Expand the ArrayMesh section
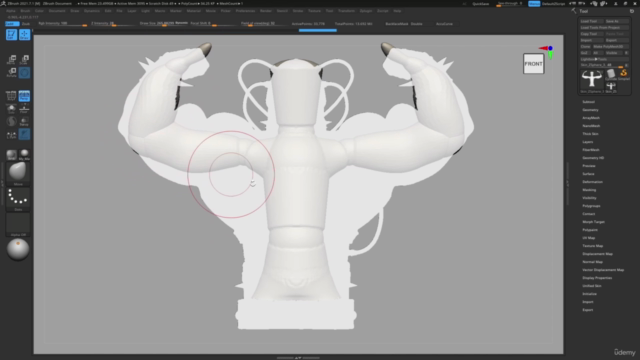 [591, 118]
